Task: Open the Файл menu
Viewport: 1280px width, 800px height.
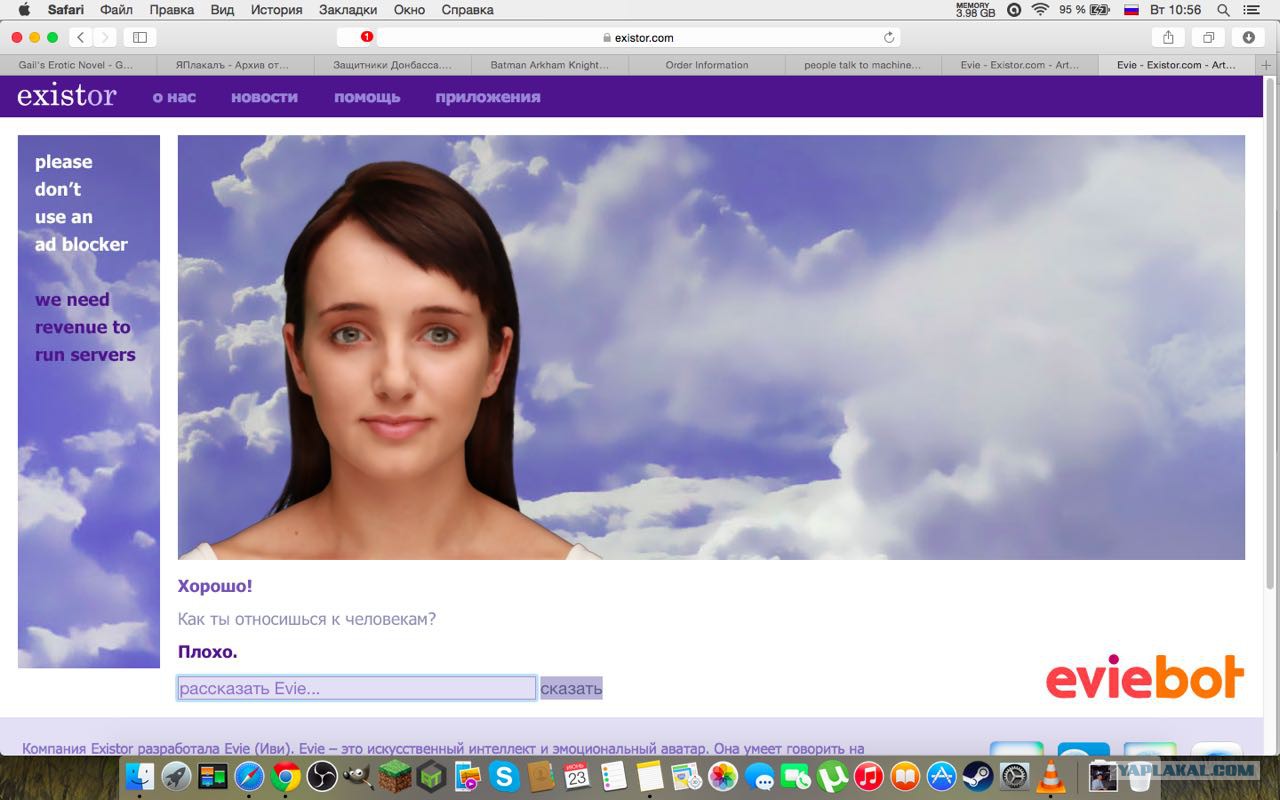Action: pos(116,10)
